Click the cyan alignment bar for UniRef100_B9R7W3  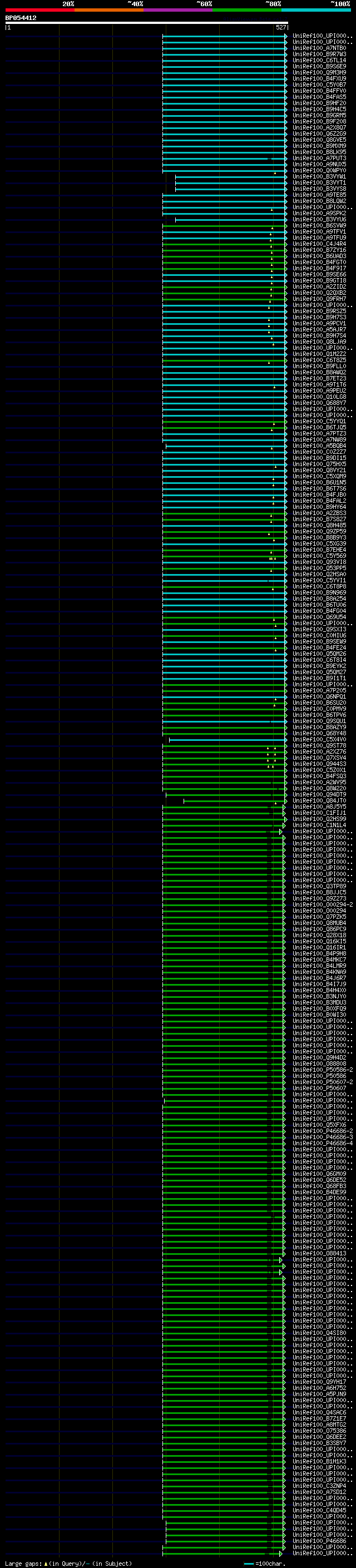pyautogui.click(x=225, y=54)
